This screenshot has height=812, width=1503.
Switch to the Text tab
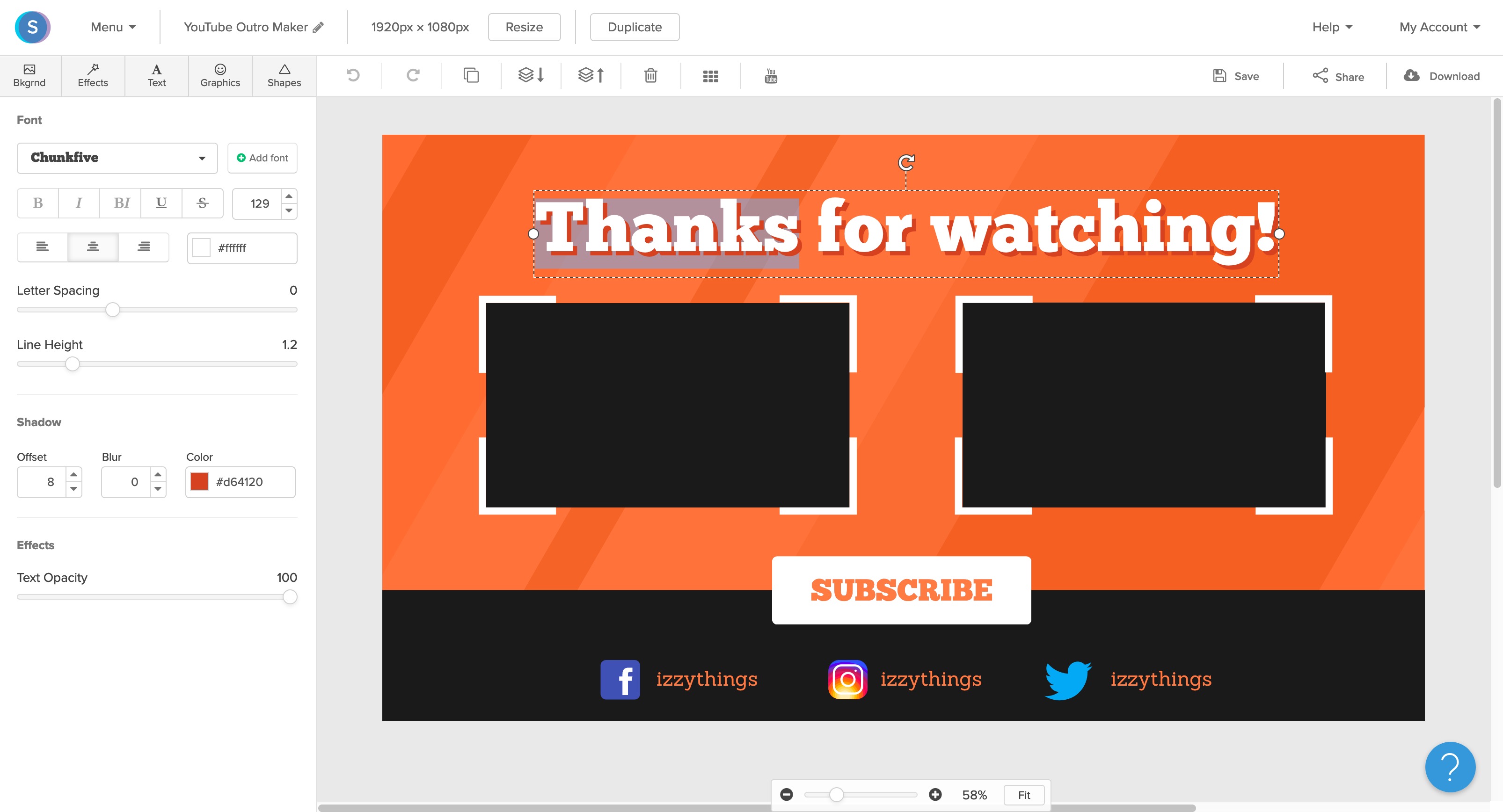click(x=156, y=76)
